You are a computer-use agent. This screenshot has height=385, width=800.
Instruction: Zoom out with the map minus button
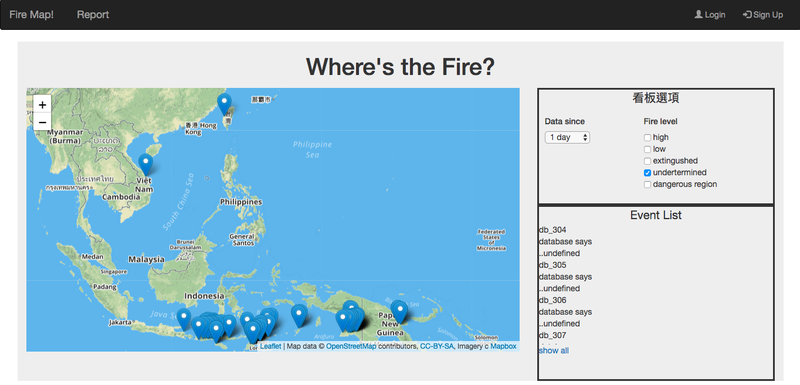point(42,122)
